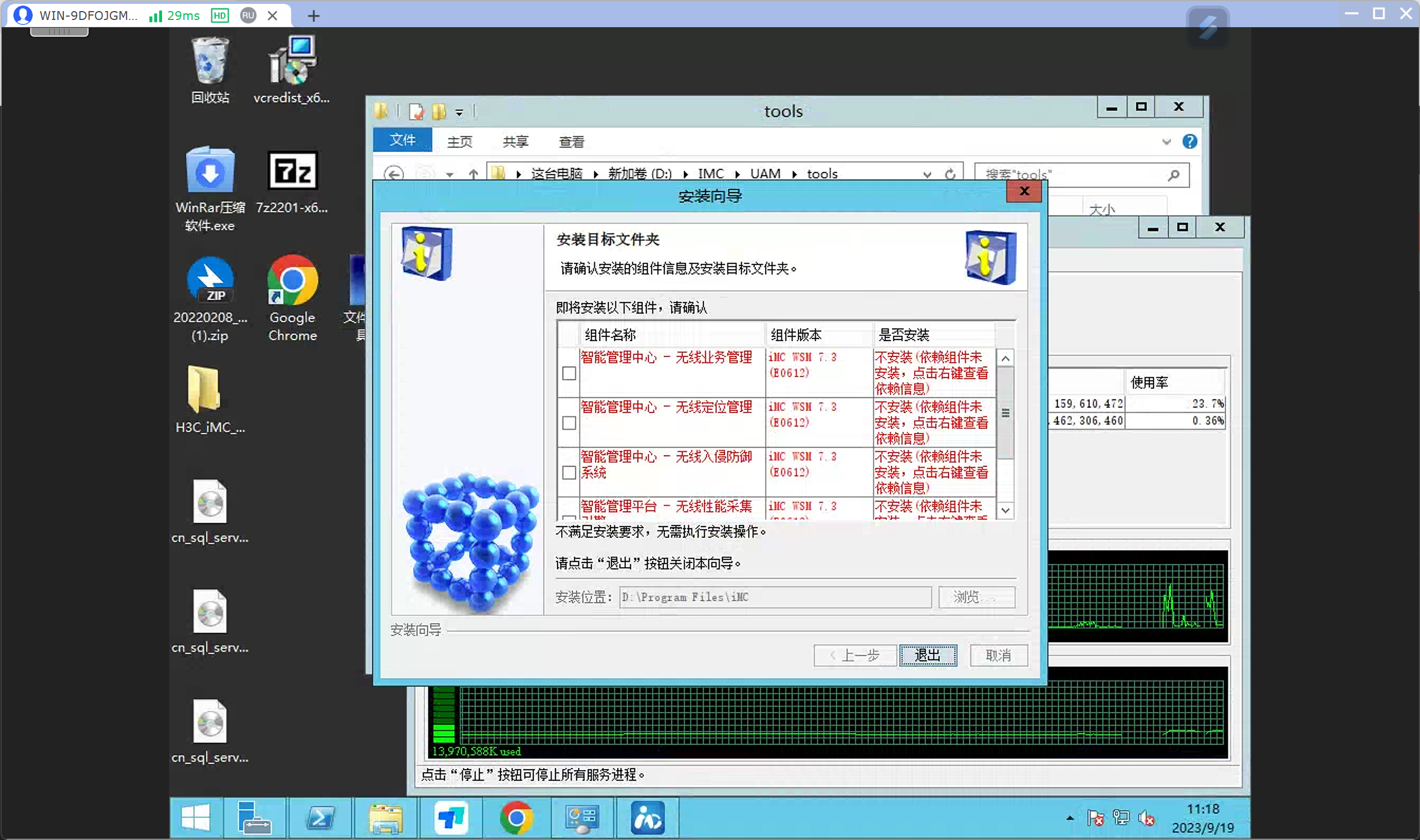The height and width of the screenshot is (840, 1420).
Task: Click the 退出 button in the wizard
Action: (928, 655)
